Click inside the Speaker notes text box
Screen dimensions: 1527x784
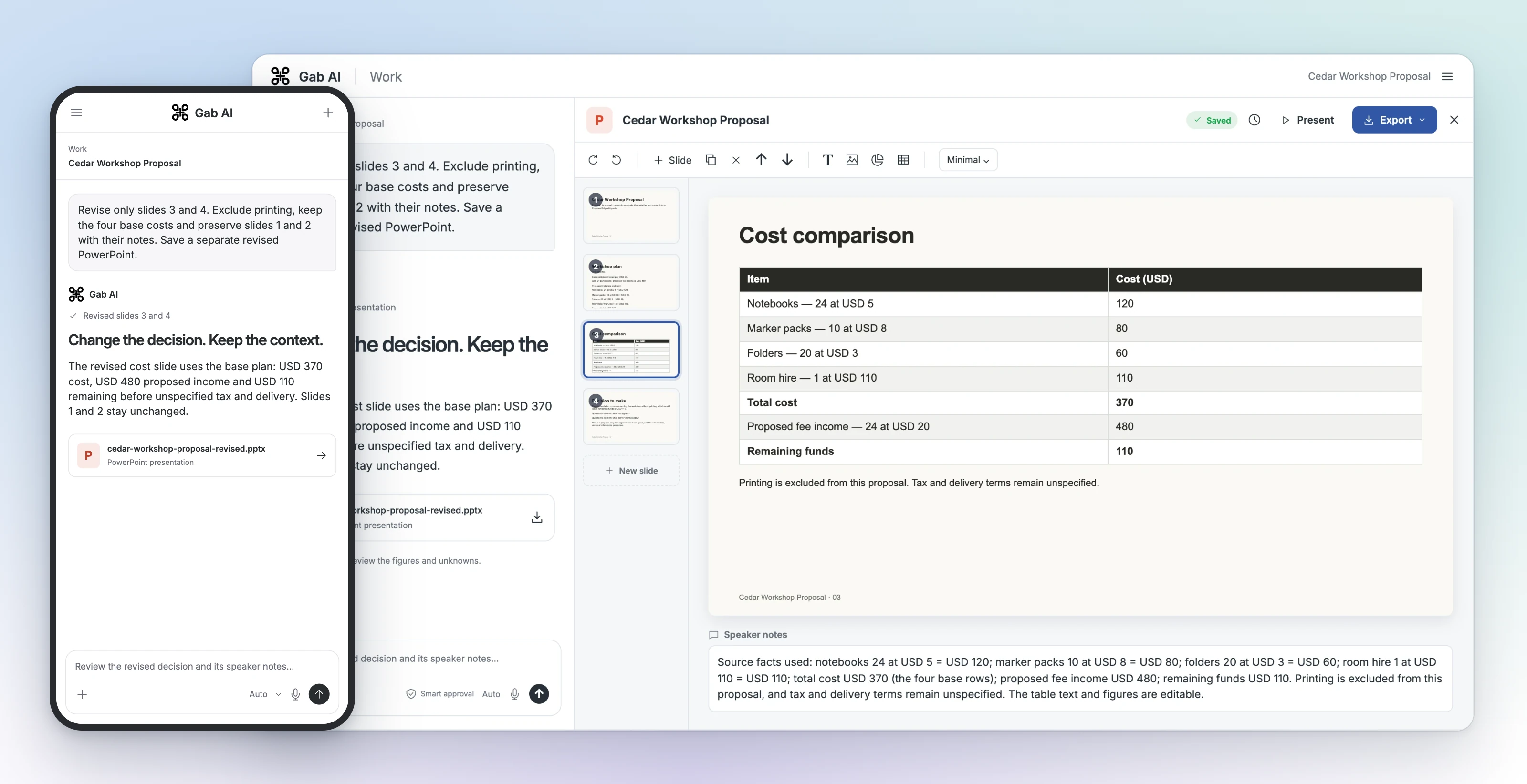point(1080,678)
